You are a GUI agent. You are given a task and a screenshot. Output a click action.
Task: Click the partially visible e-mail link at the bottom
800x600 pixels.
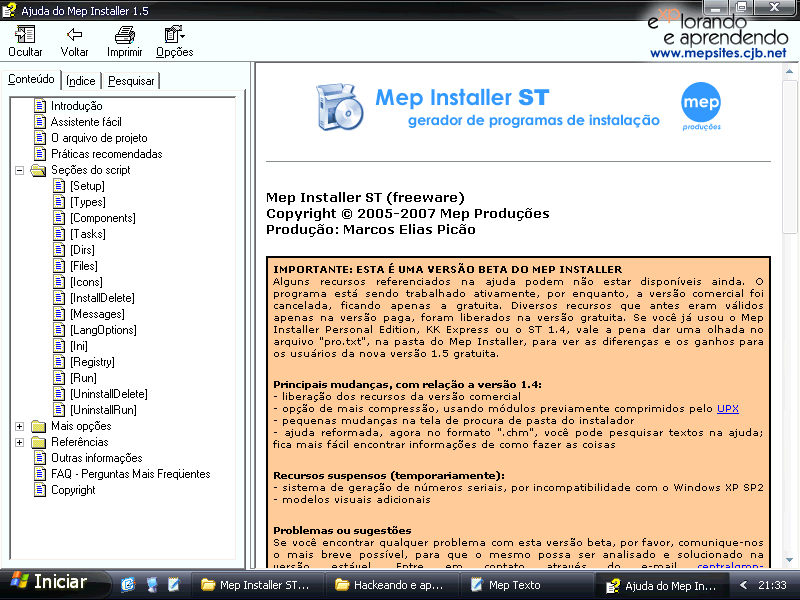(730, 565)
